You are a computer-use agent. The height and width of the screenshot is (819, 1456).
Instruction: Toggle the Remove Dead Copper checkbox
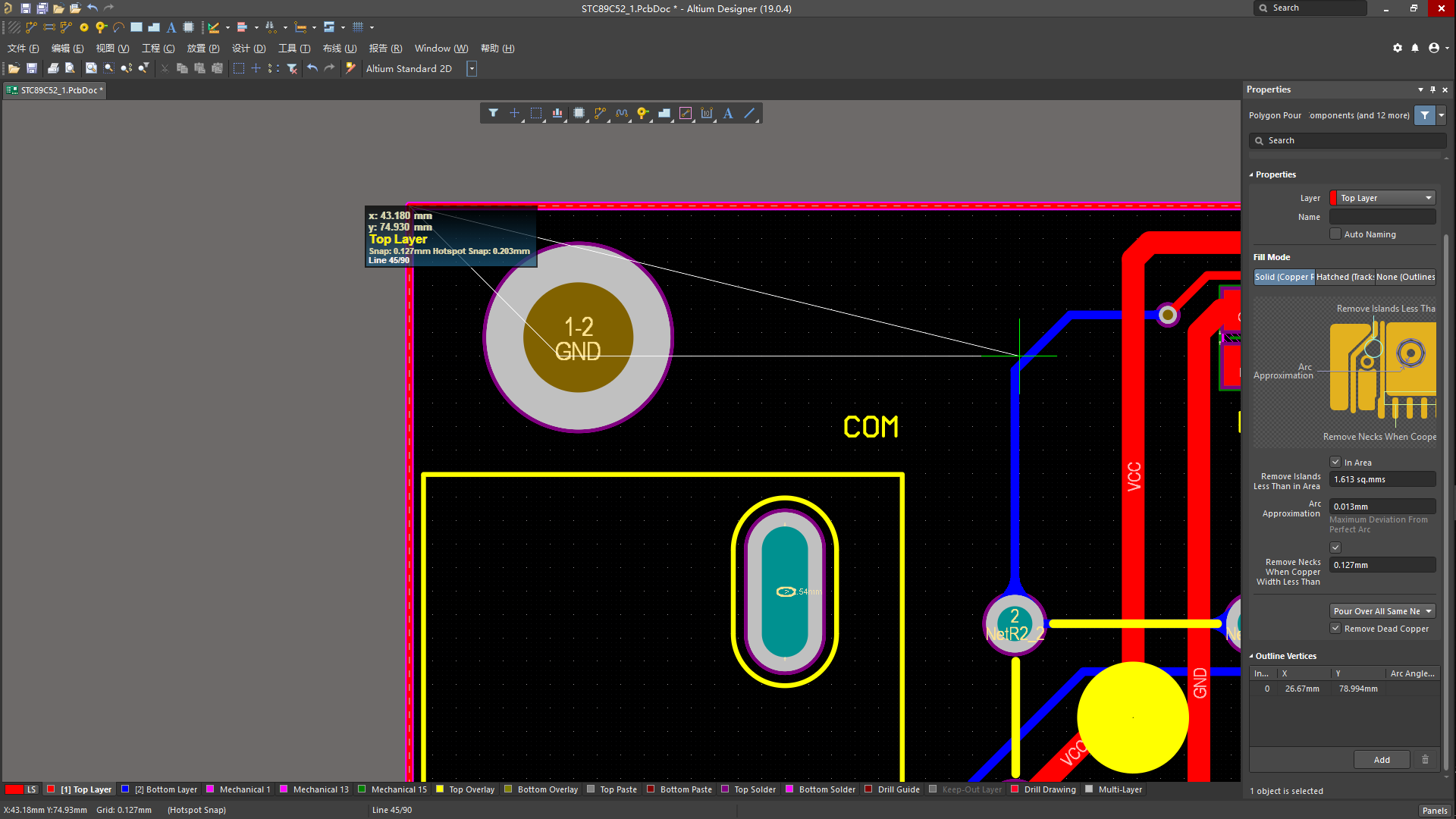pos(1335,629)
